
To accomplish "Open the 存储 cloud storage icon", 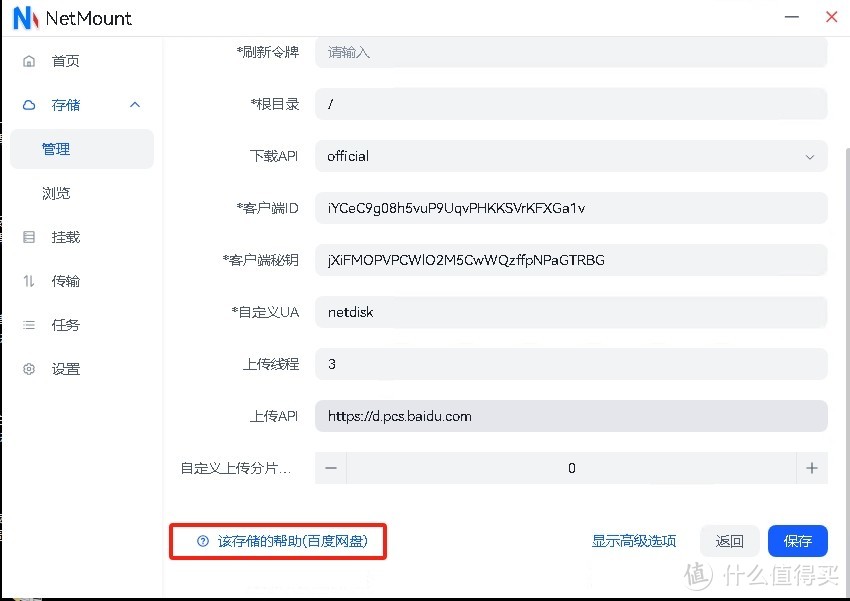I will tap(29, 104).
